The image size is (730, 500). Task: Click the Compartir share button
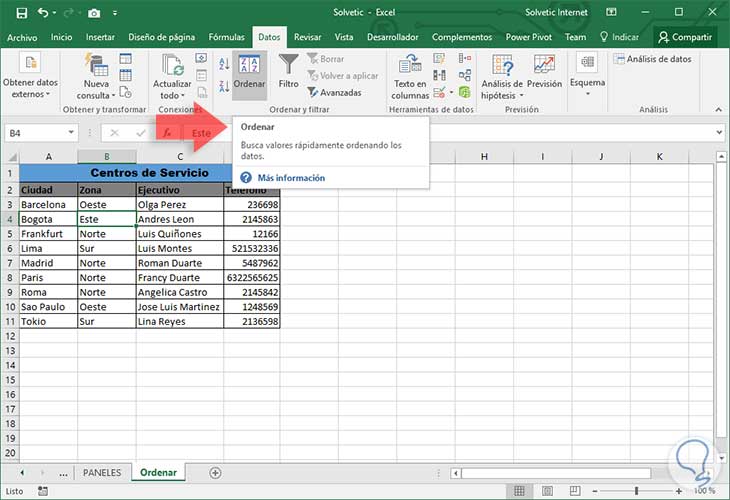685,37
